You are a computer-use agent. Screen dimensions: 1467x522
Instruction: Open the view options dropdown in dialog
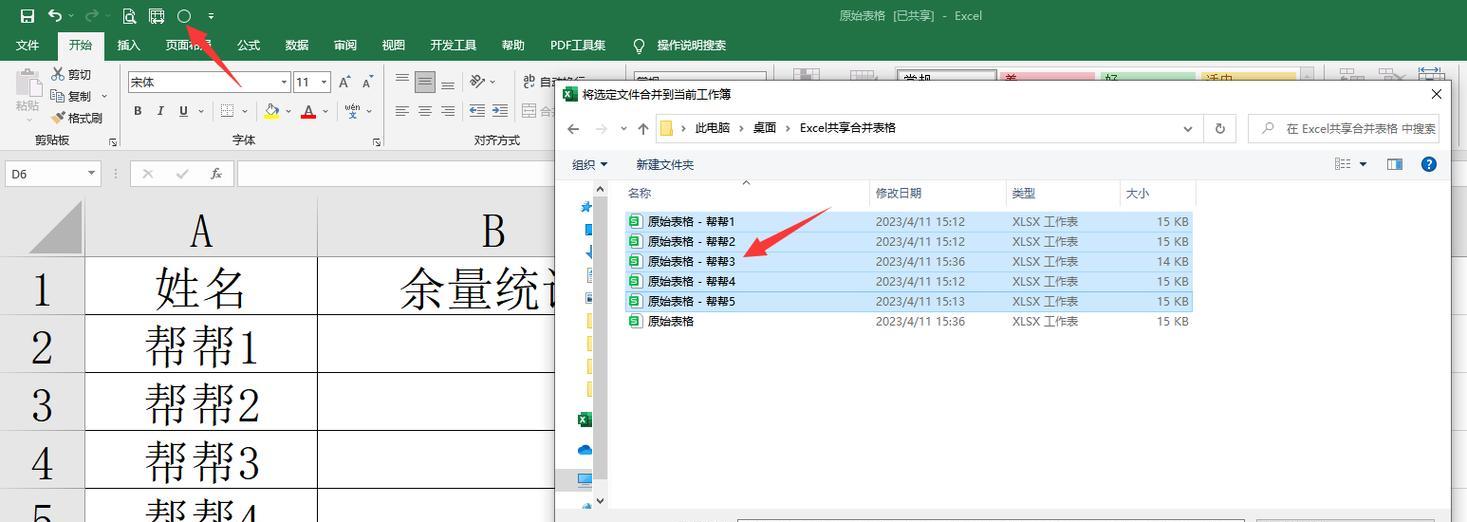1363,164
